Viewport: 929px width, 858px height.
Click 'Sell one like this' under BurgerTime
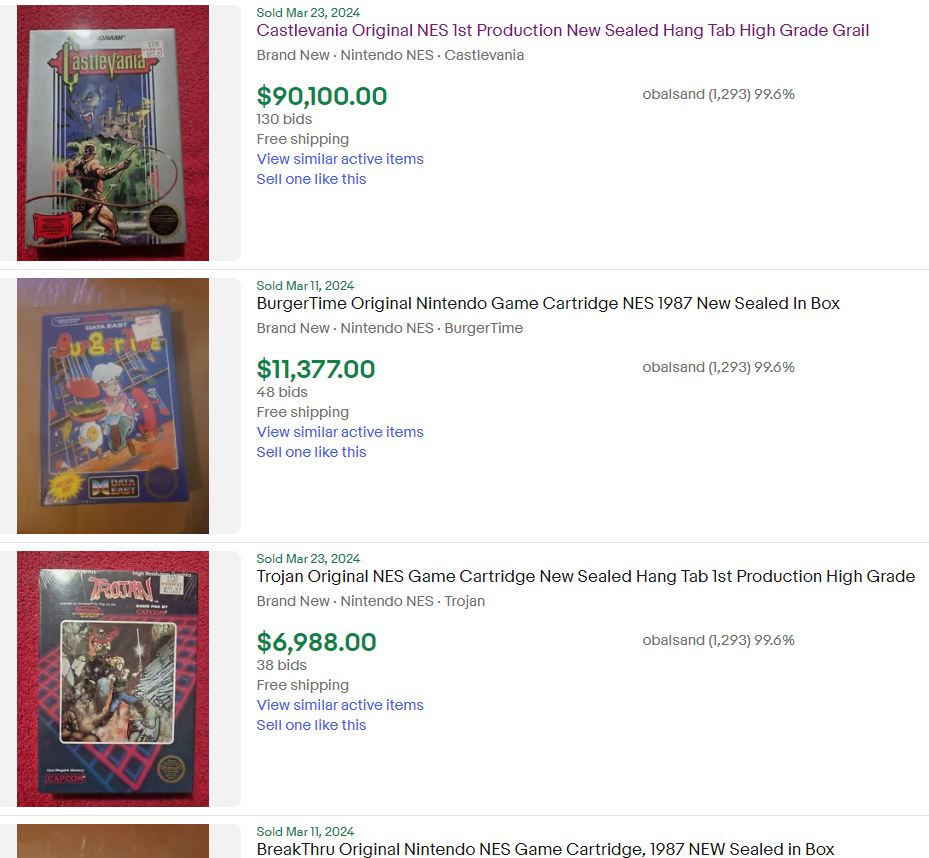click(311, 452)
